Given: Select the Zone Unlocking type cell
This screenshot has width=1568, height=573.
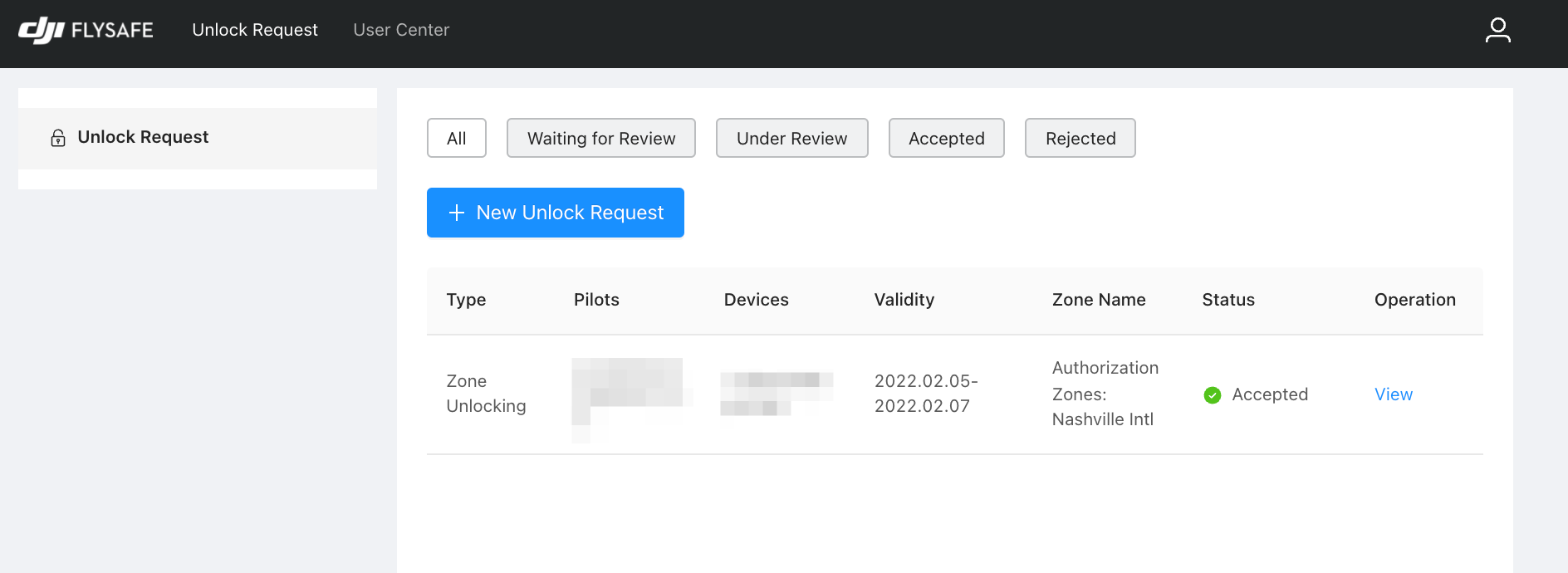Looking at the screenshot, I should pos(486,394).
